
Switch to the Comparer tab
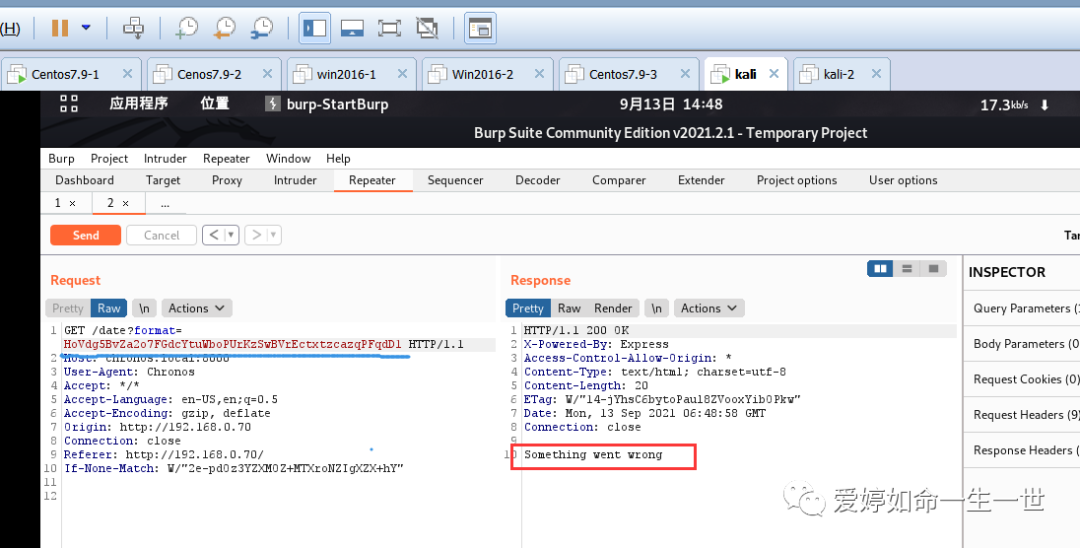click(x=619, y=180)
